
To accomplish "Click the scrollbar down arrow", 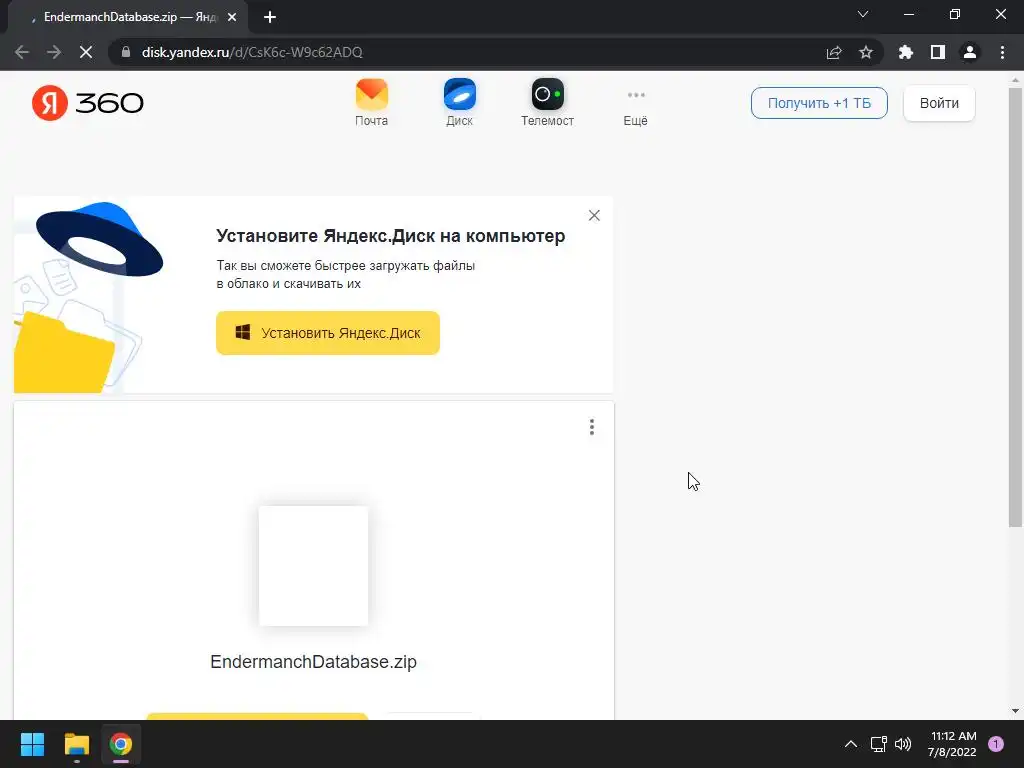I will (x=1015, y=711).
